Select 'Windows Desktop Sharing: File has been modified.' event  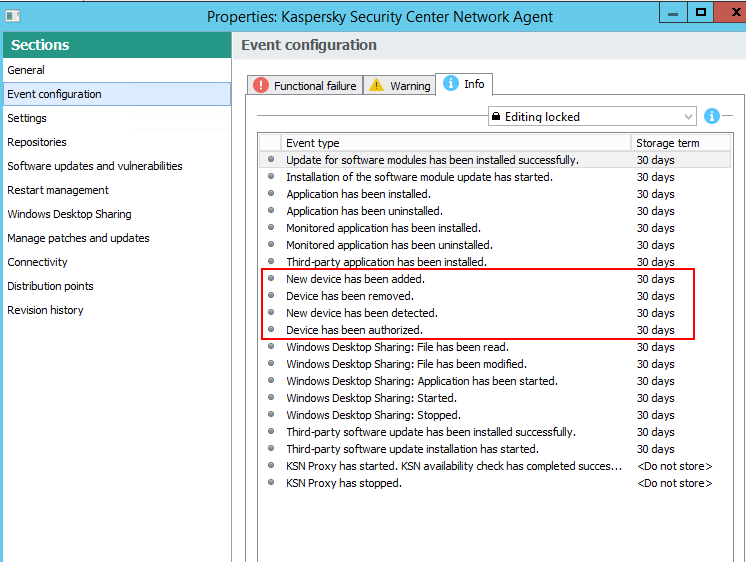point(495,364)
